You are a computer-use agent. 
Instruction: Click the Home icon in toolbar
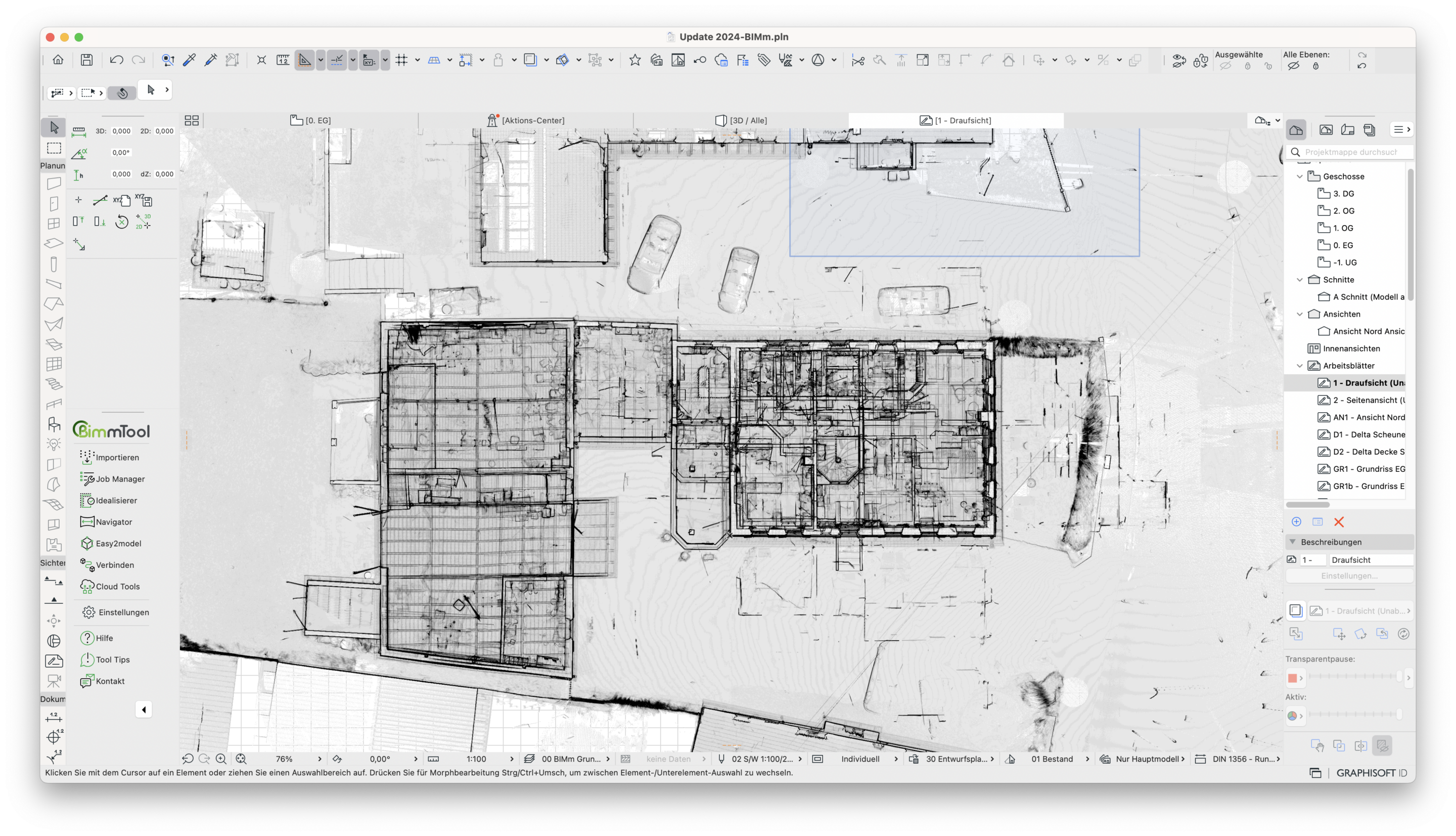click(58, 60)
